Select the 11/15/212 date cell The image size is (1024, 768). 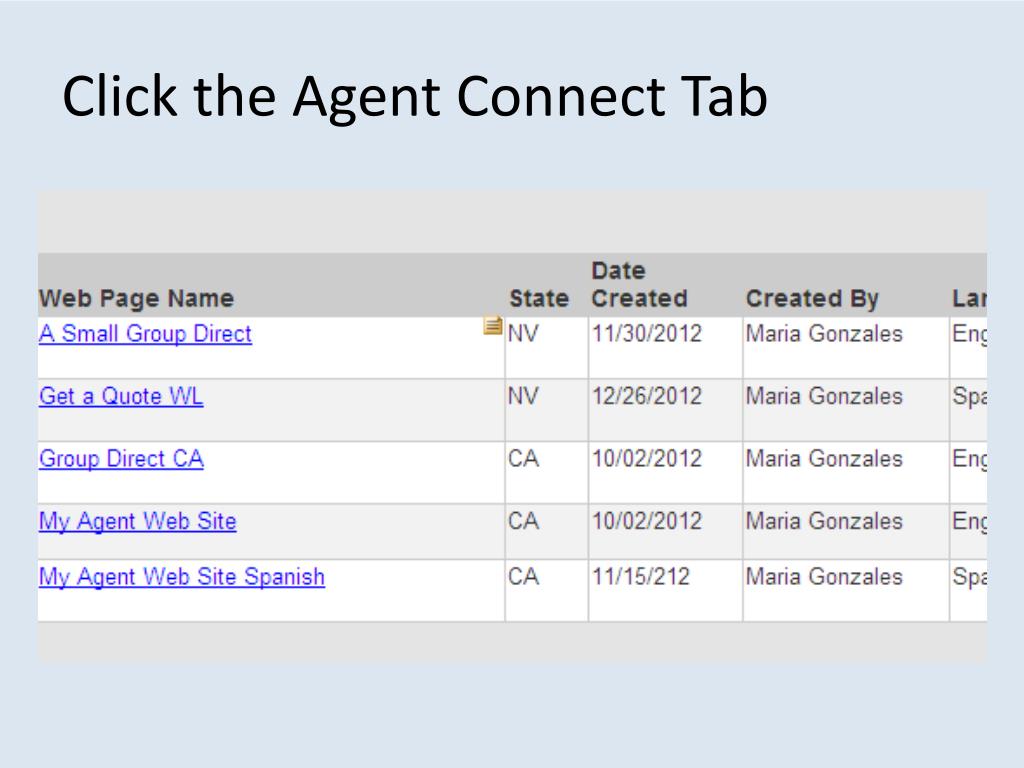pos(641,577)
